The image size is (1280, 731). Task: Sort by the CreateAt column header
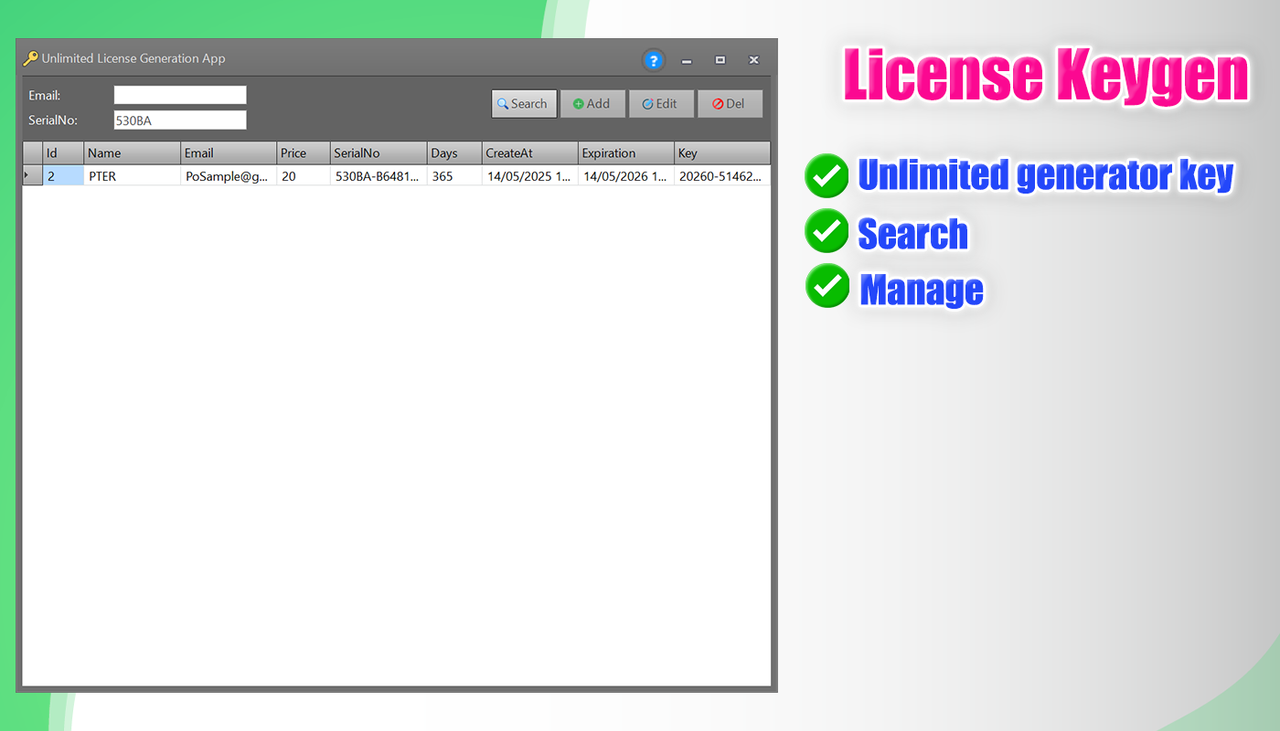pos(530,153)
